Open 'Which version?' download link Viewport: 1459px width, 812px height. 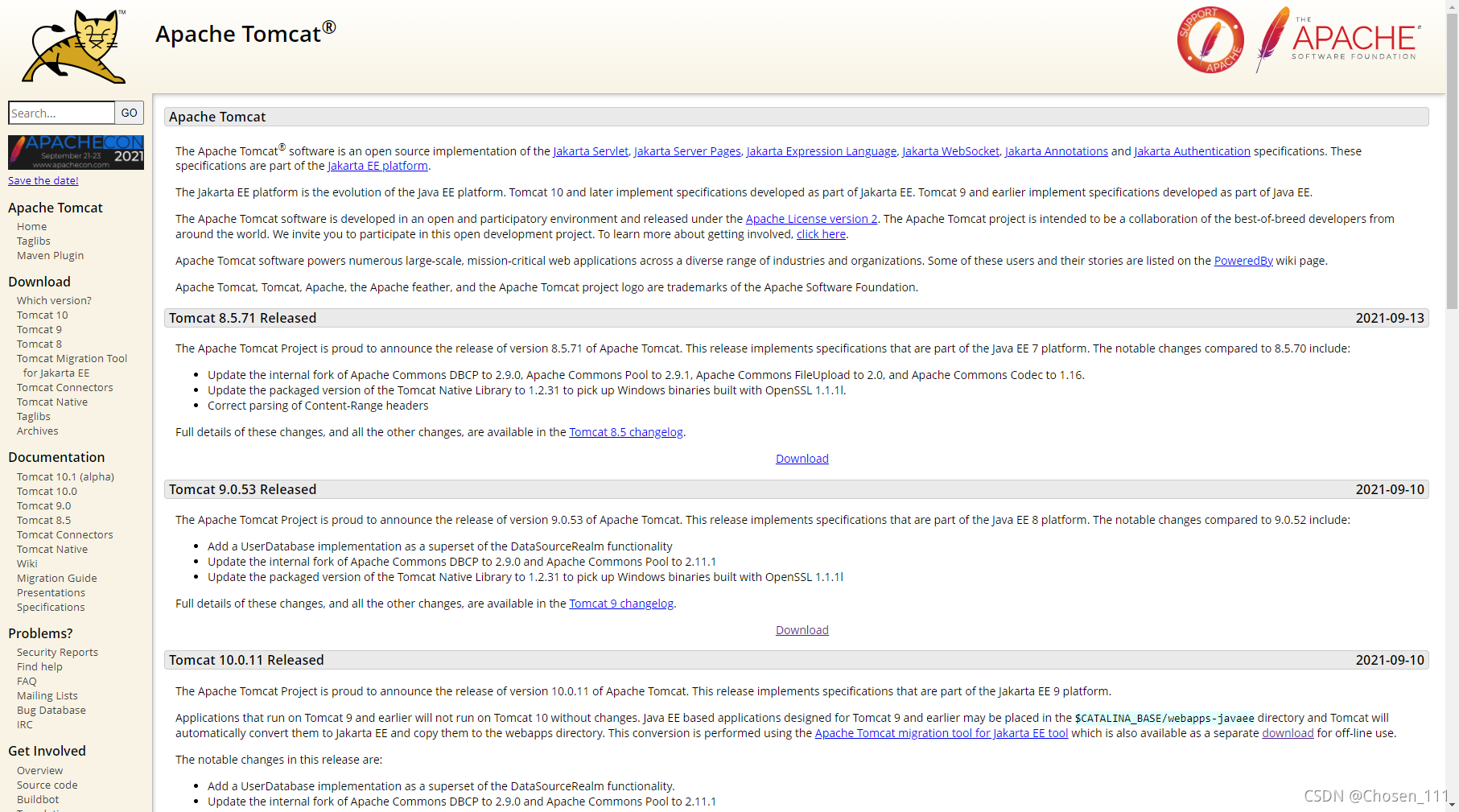[54, 301]
